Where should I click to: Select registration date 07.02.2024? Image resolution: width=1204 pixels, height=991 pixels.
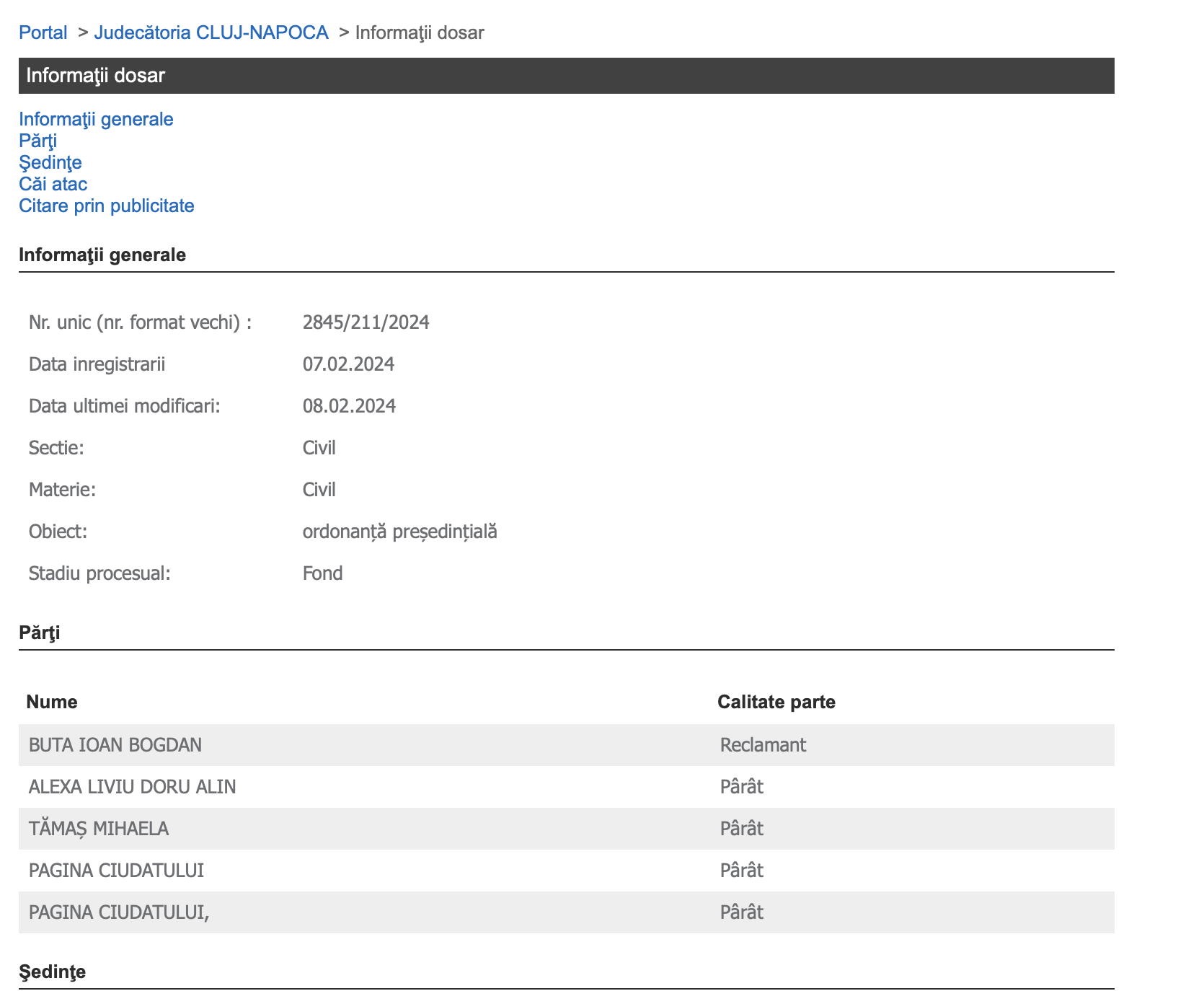pos(349,364)
